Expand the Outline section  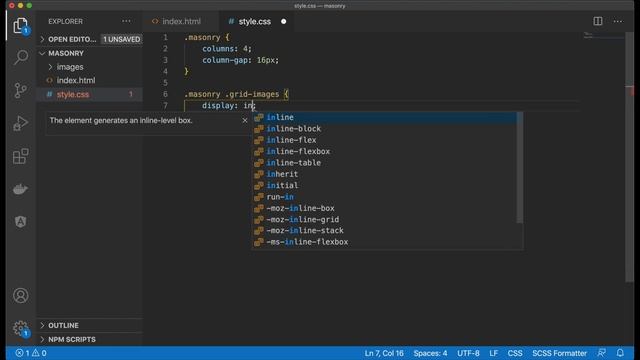click(x=63, y=325)
